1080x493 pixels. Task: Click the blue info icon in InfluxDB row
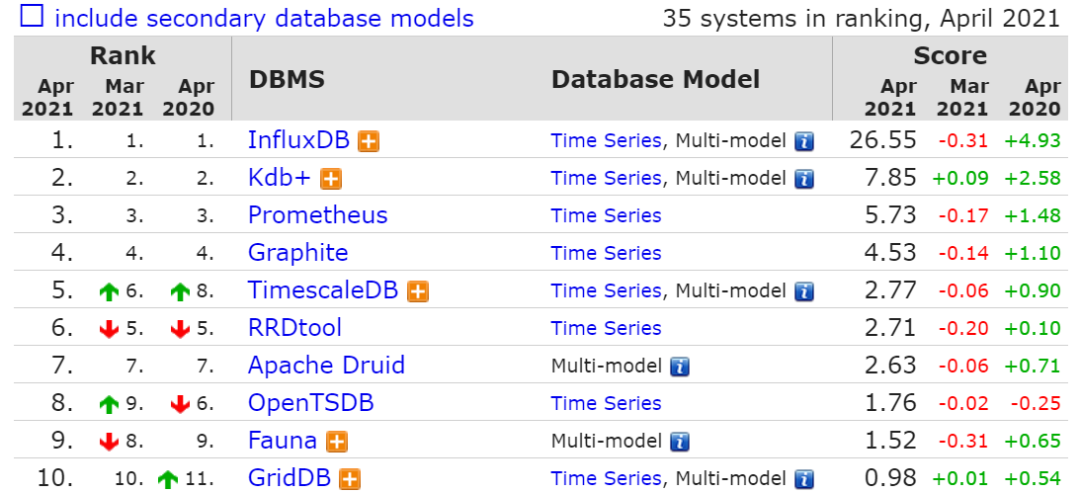point(804,142)
